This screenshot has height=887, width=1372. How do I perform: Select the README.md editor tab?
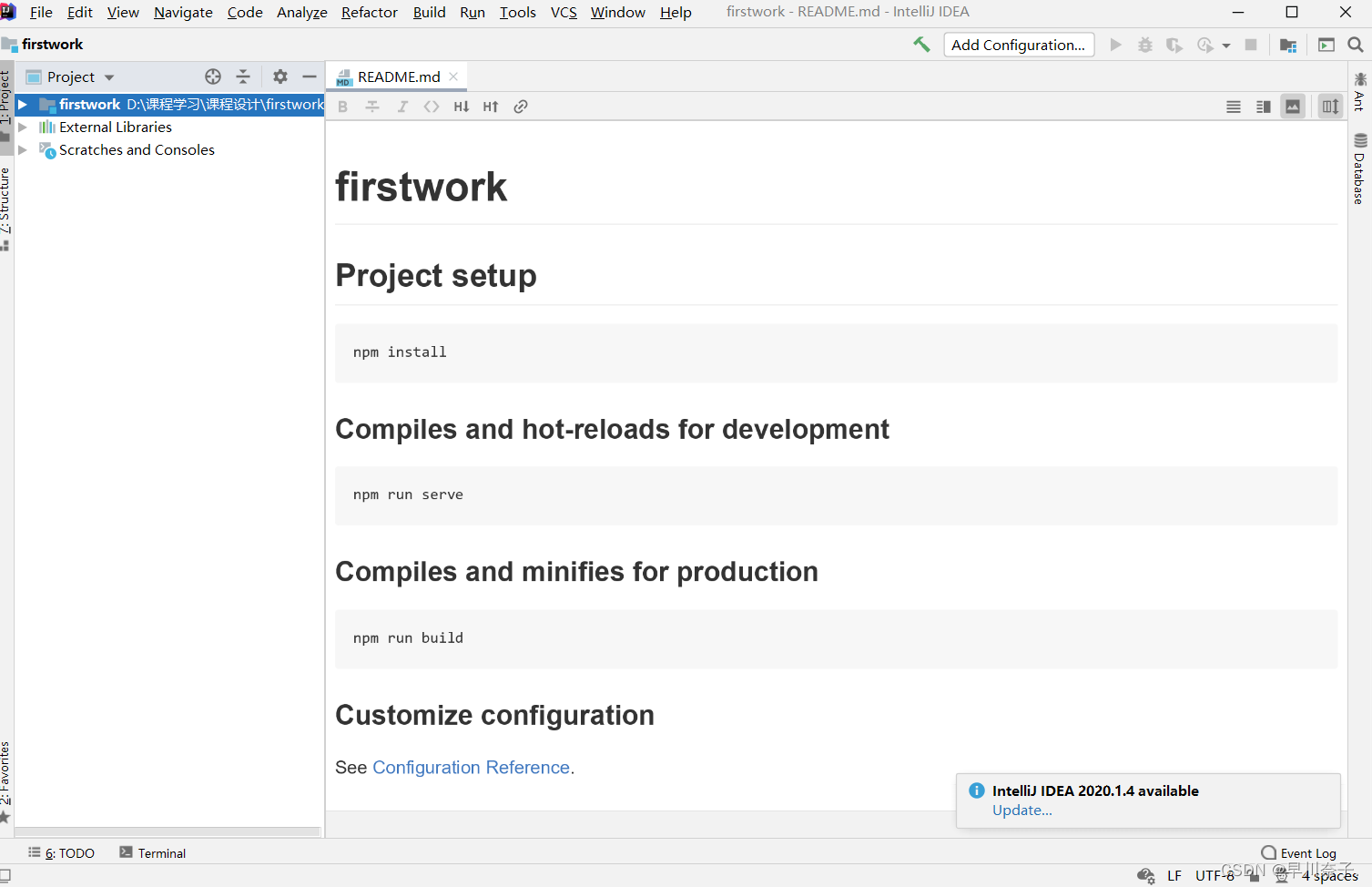(398, 76)
